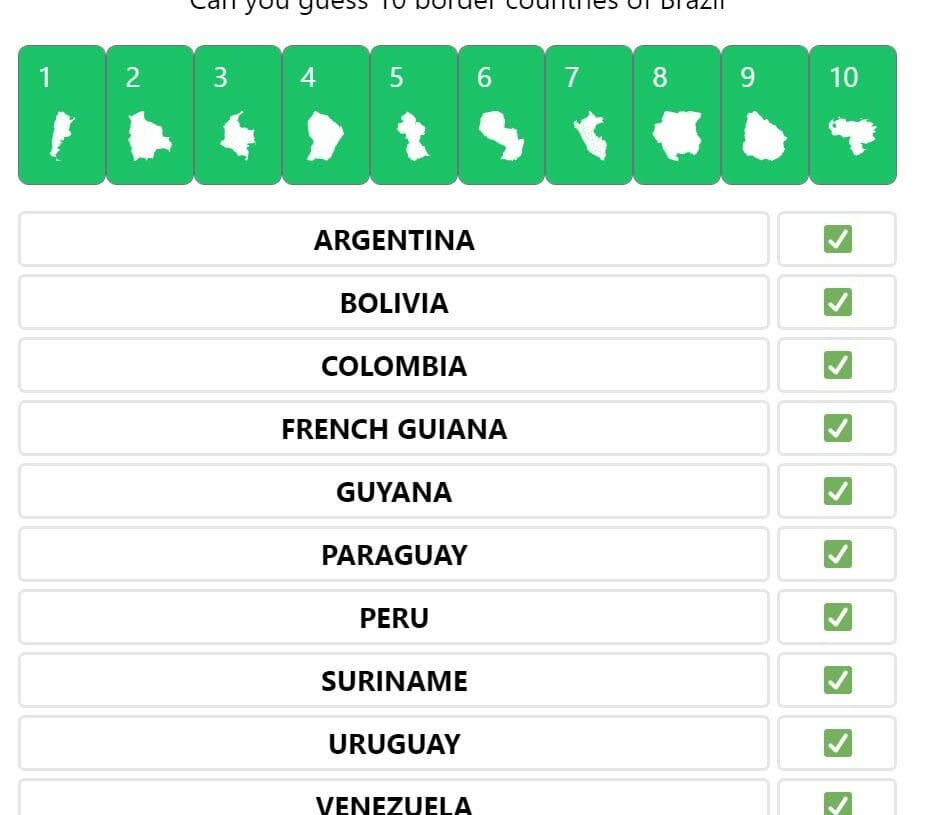This screenshot has width=943, height=815.
Task: Click the Peru silhouette tile numbered 7
Action: tap(589, 115)
